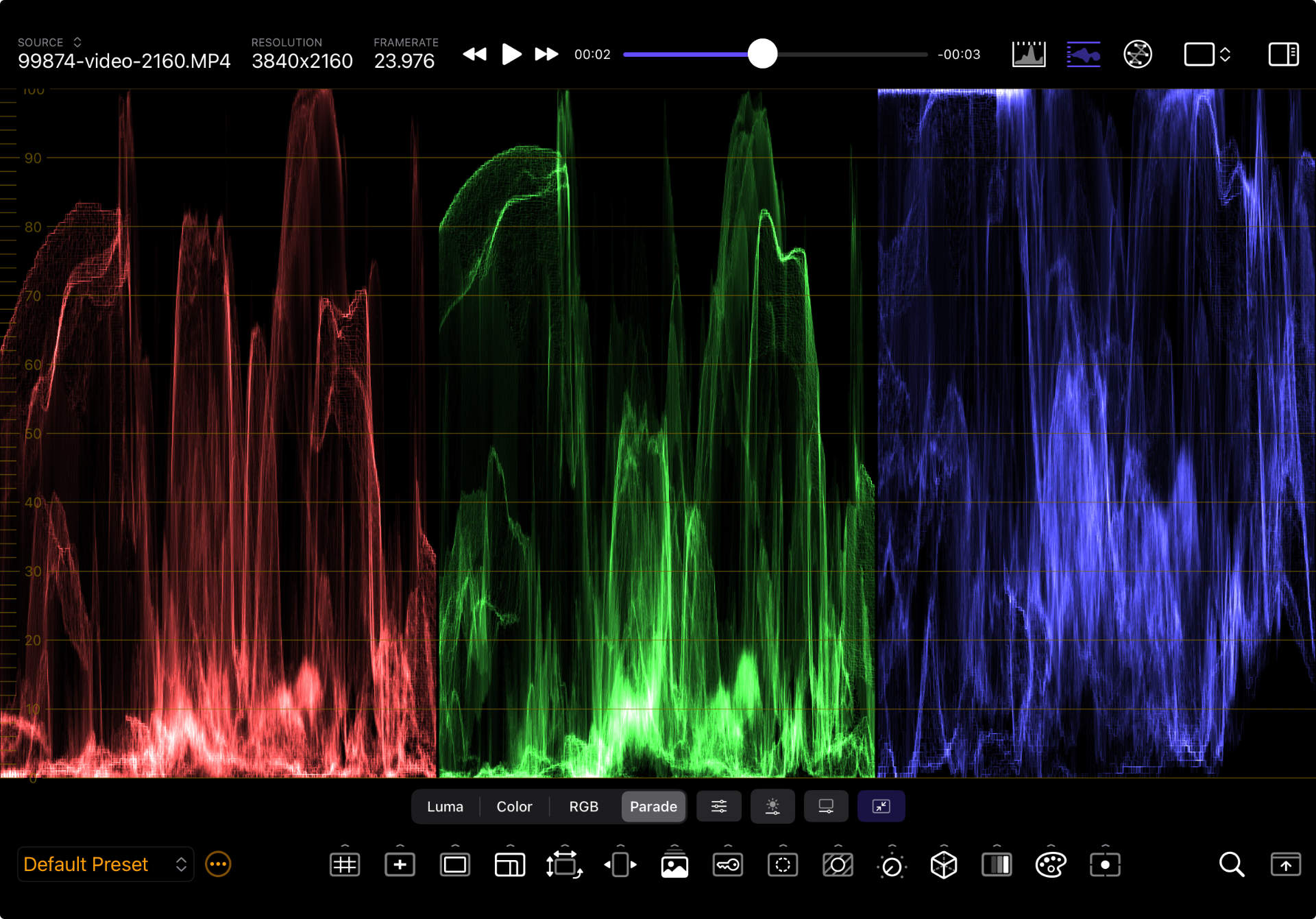This screenshot has height=919, width=1316.
Task: Toggle the right sidebar panel
Action: (x=1283, y=54)
